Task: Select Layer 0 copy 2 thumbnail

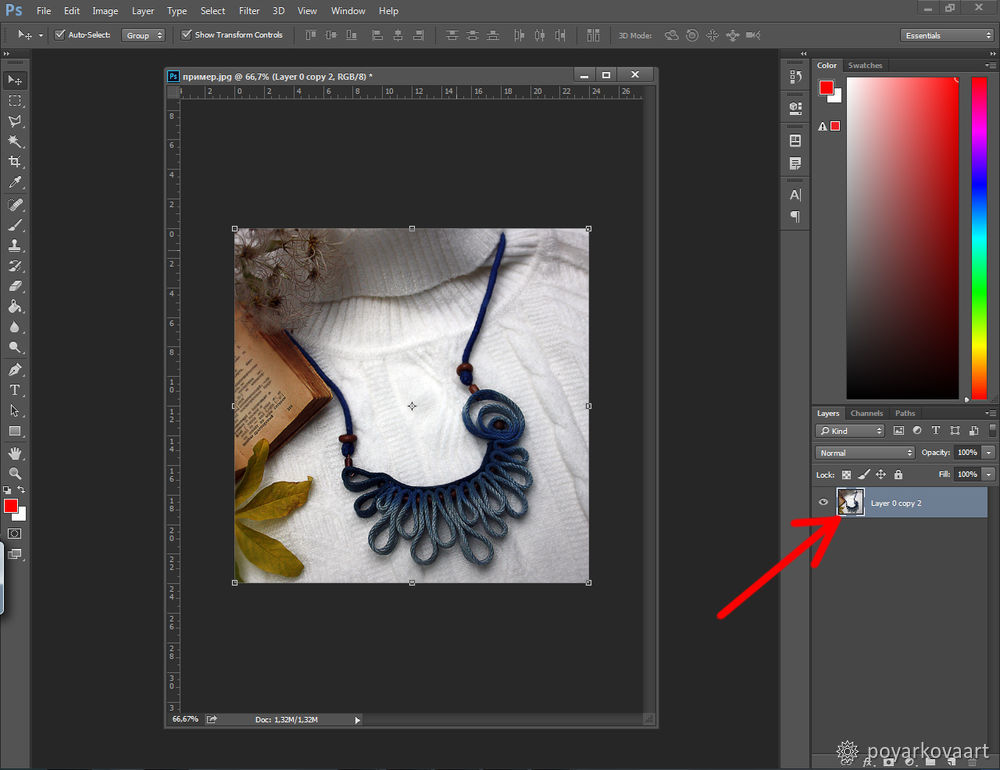Action: [x=851, y=503]
